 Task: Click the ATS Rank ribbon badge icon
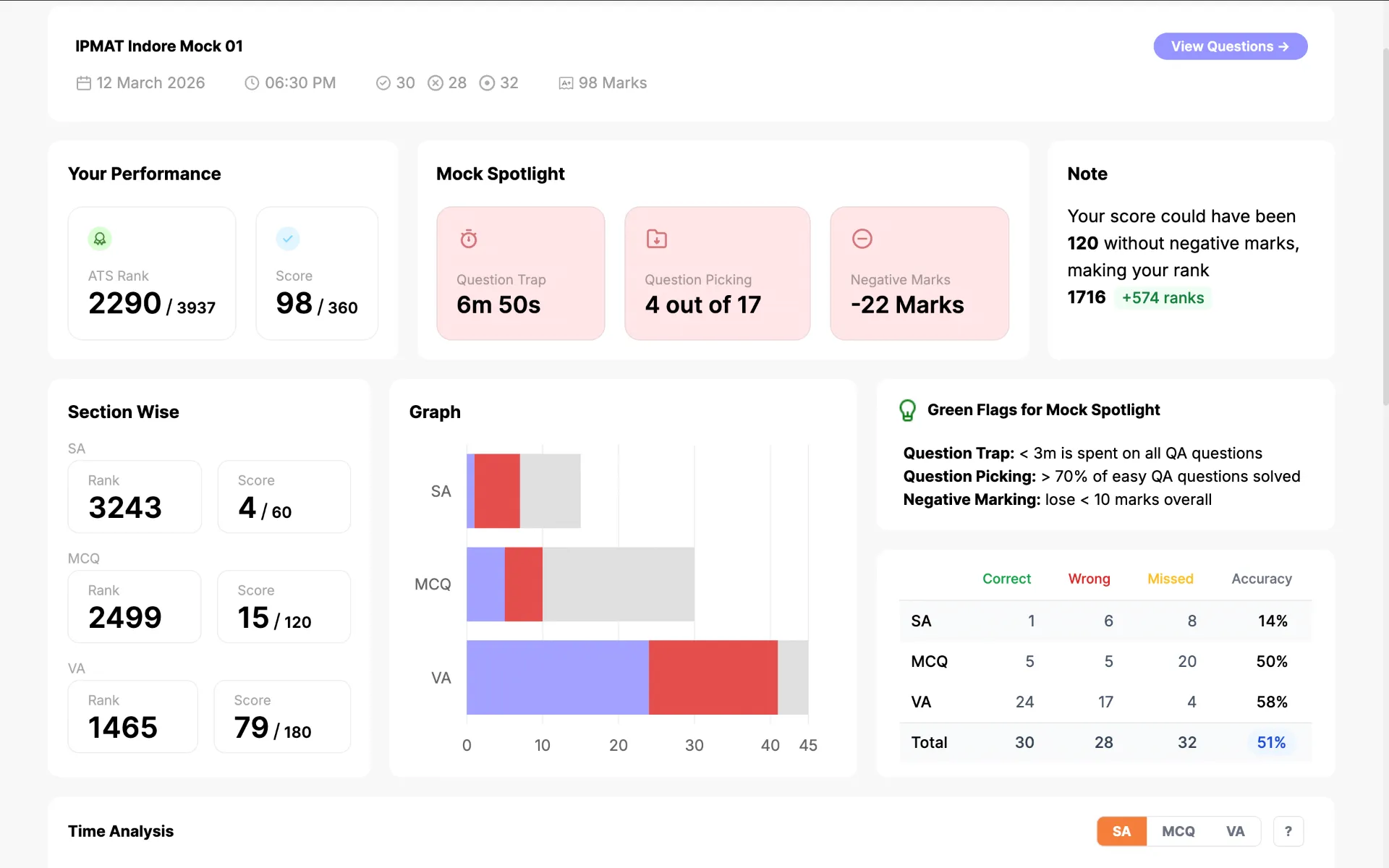[100, 239]
